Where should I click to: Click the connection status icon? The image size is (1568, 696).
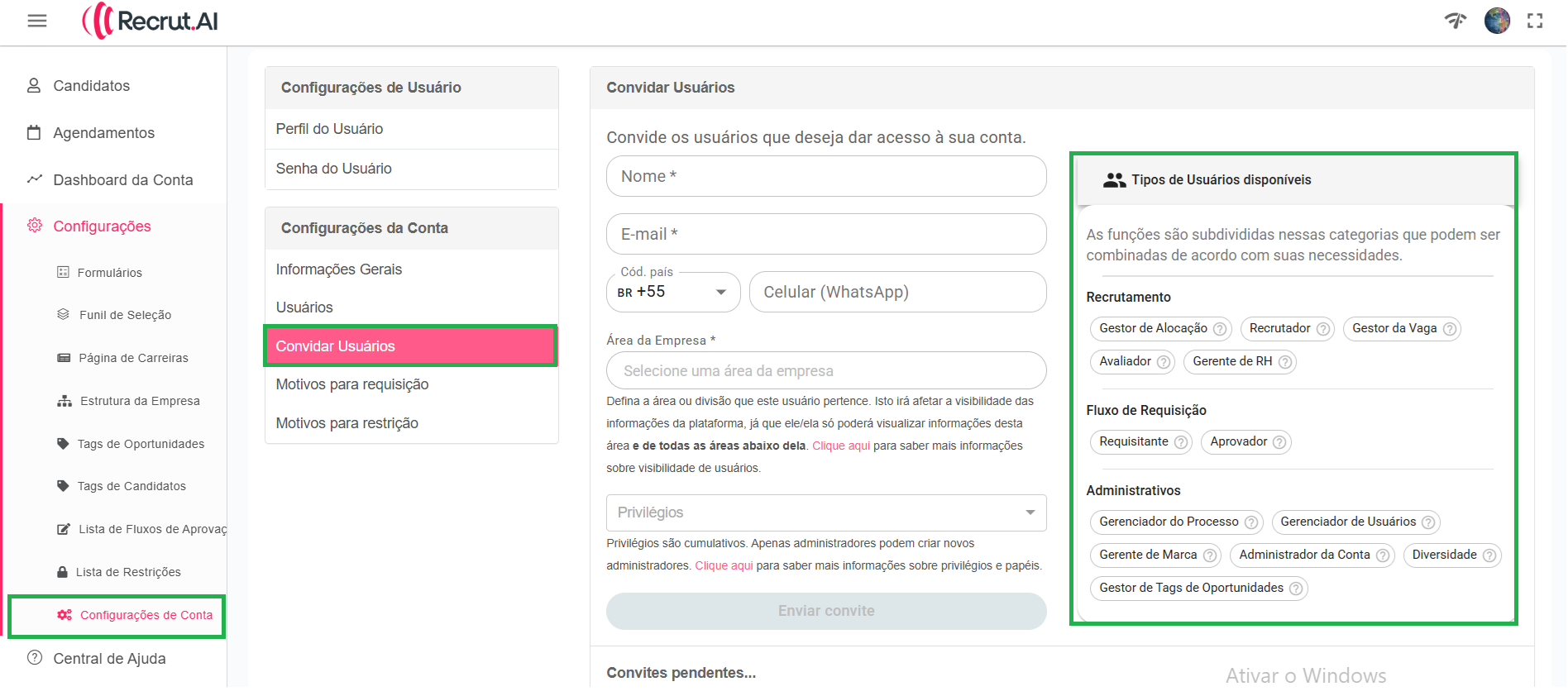coord(1456,21)
